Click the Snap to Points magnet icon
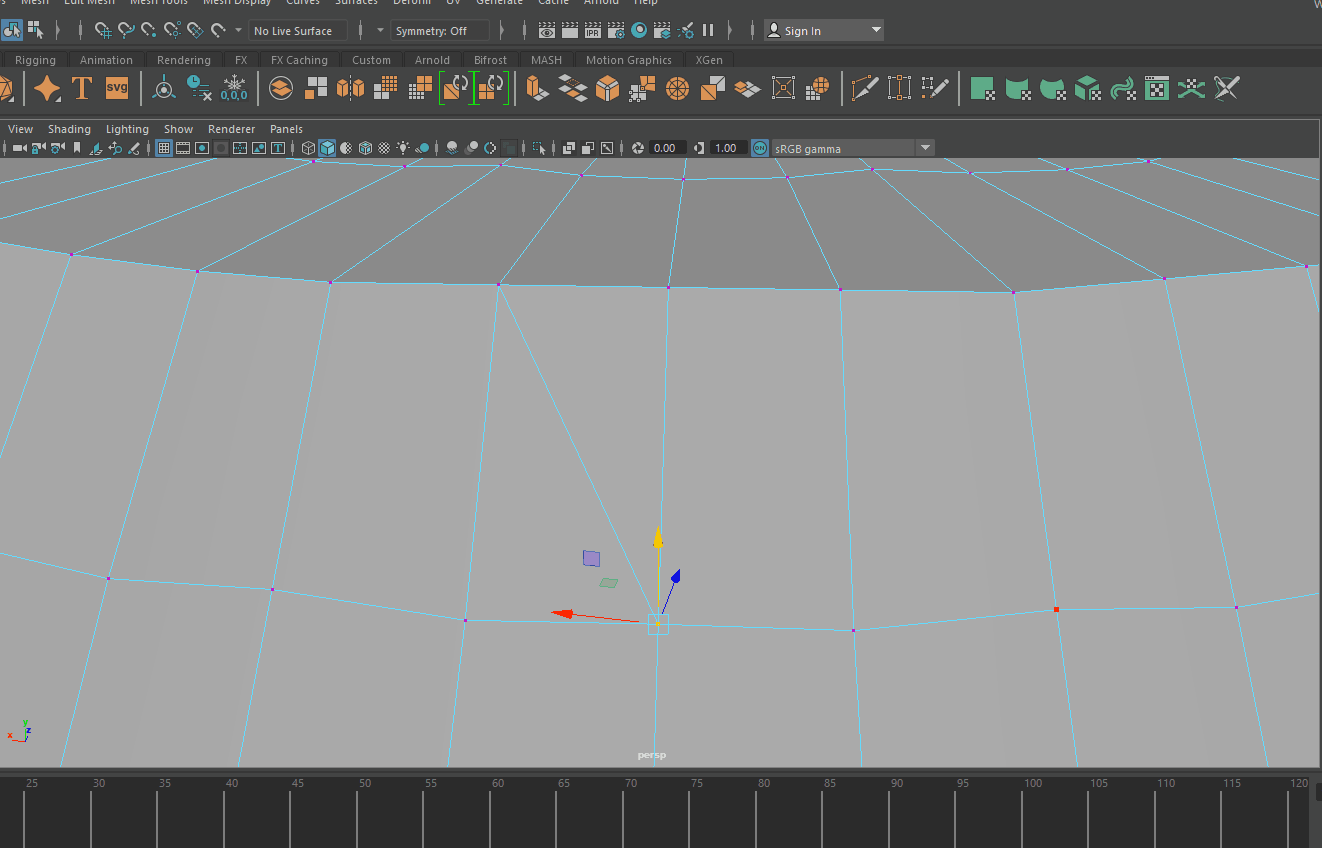The image size is (1322, 848). pyautogui.click(x=149, y=31)
